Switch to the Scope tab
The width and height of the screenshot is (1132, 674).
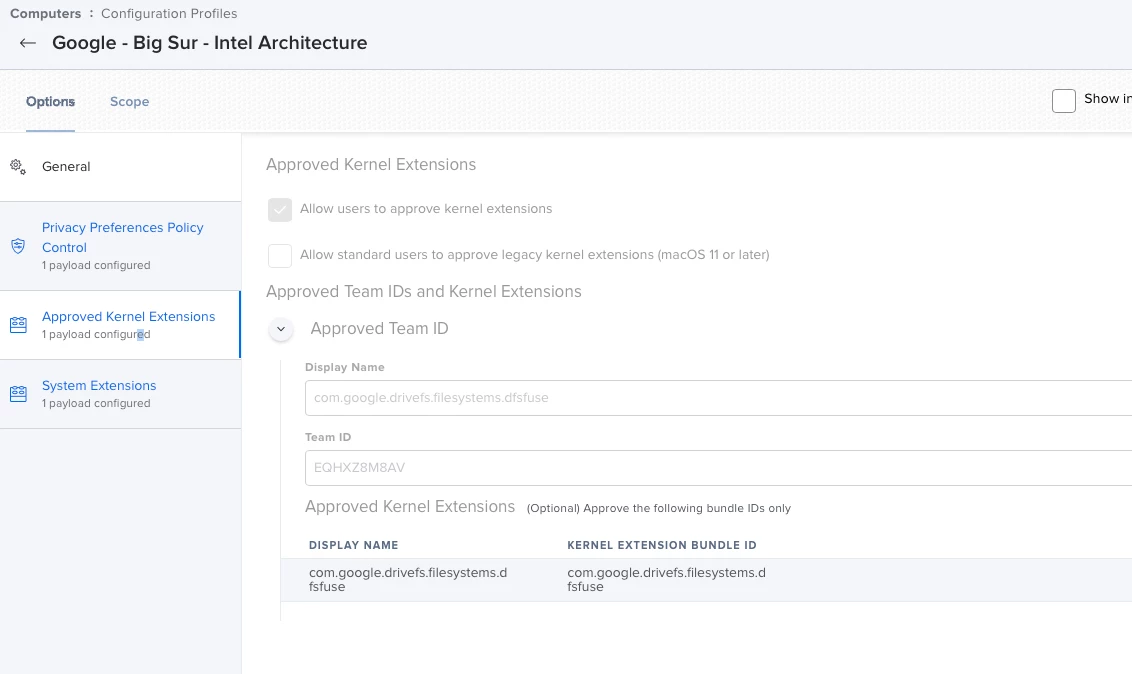coord(129,102)
